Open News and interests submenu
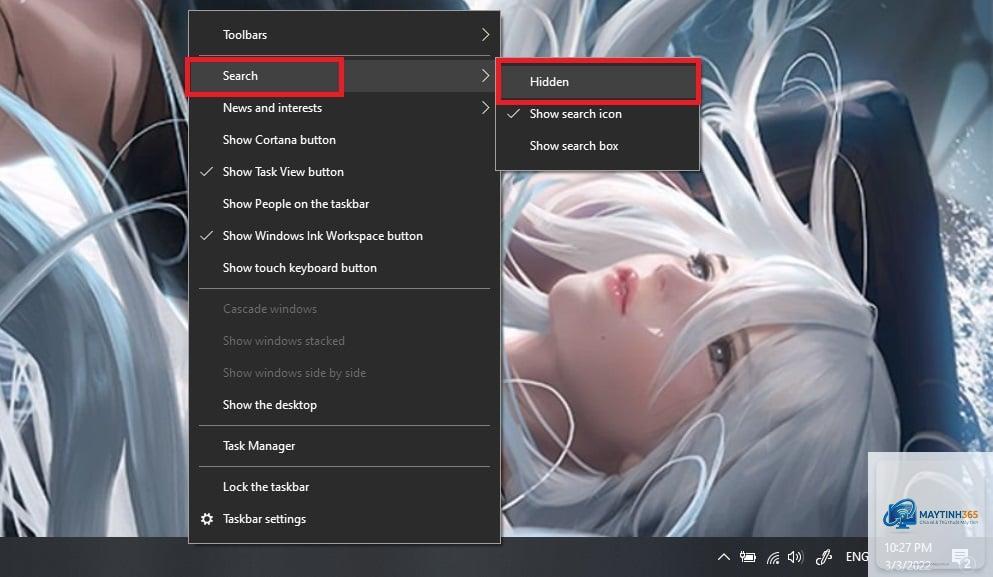This screenshot has width=993, height=577. point(344,108)
